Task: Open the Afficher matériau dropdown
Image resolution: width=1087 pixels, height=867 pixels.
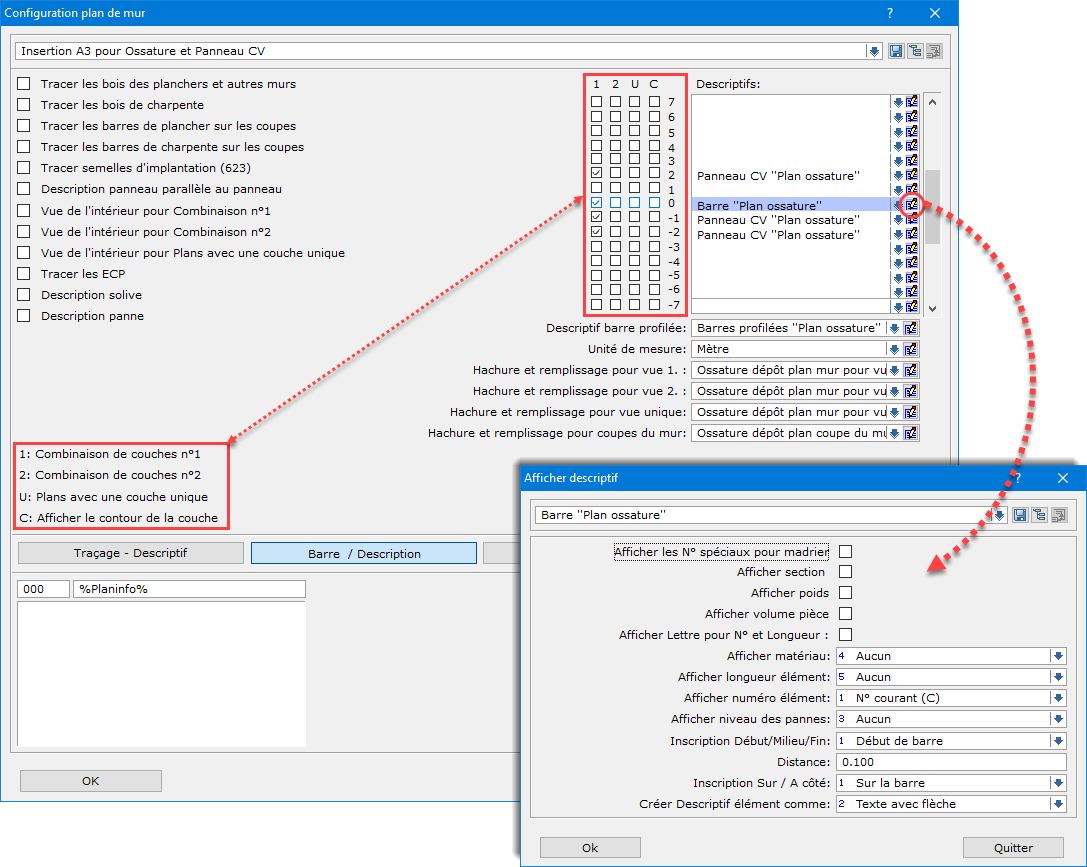Action: coord(1057,656)
